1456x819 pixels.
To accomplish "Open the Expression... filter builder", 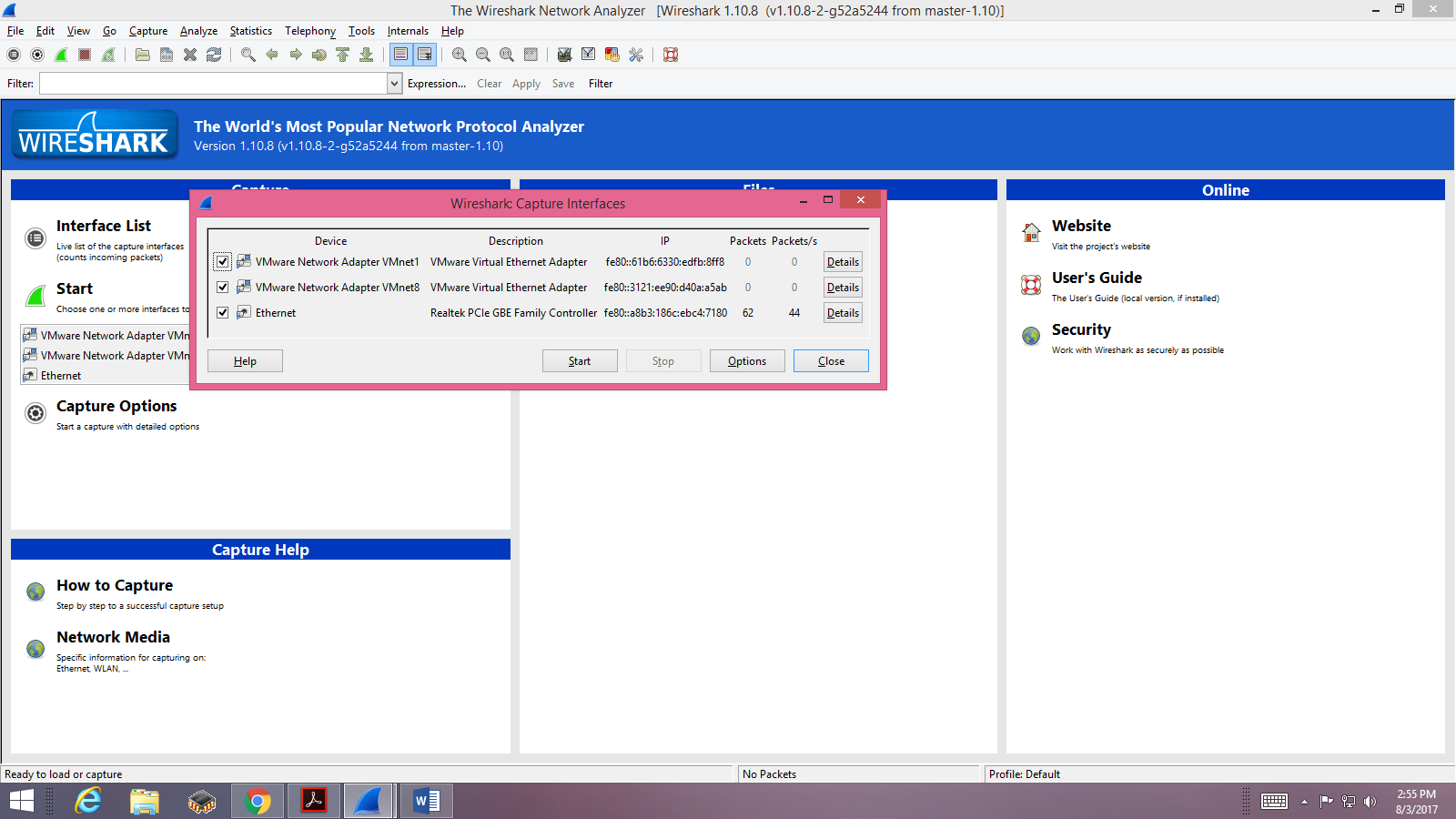I will (x=436, y=84).
